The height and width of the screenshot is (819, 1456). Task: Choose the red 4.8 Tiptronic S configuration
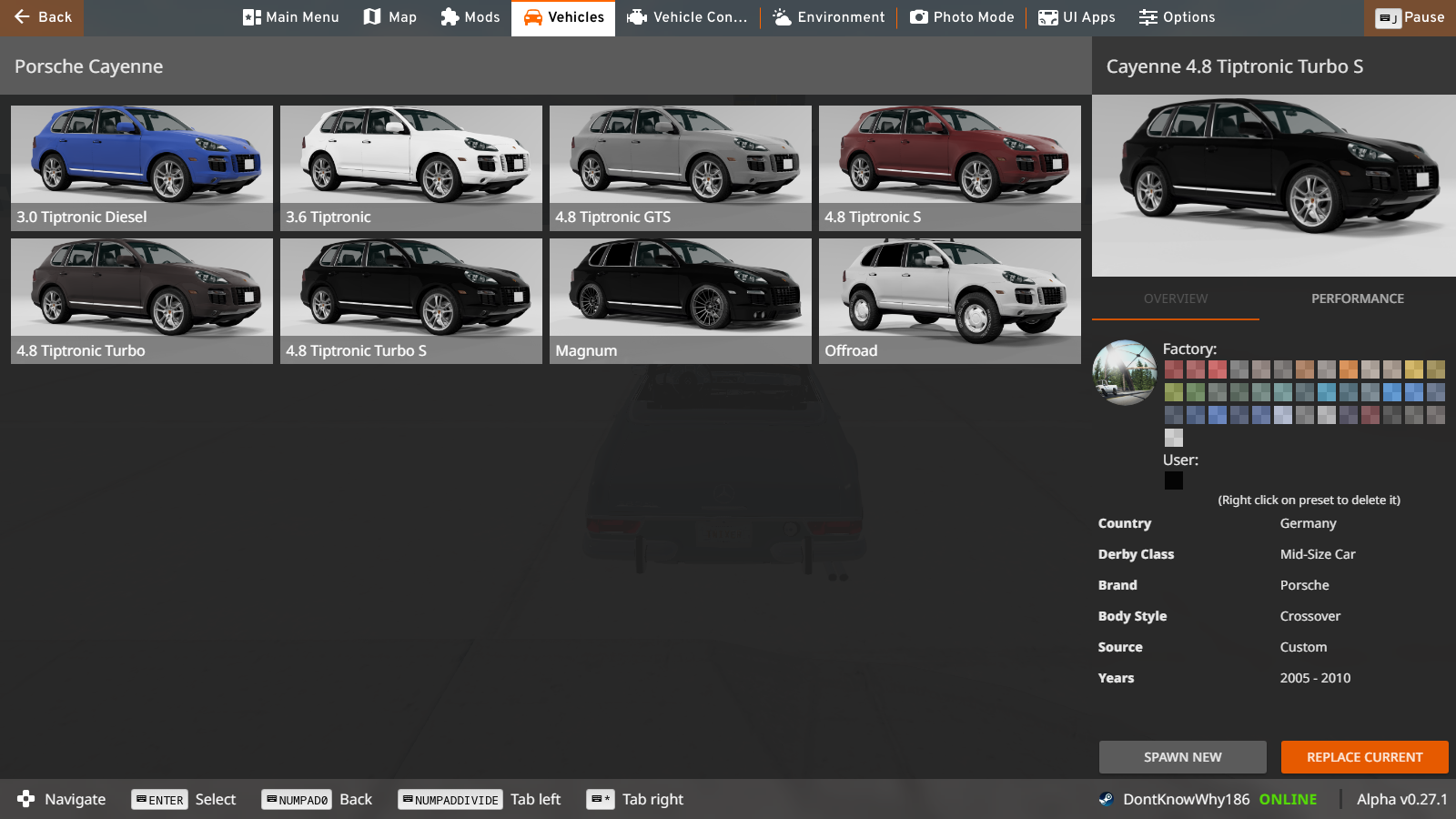click(x=950, y=168)
